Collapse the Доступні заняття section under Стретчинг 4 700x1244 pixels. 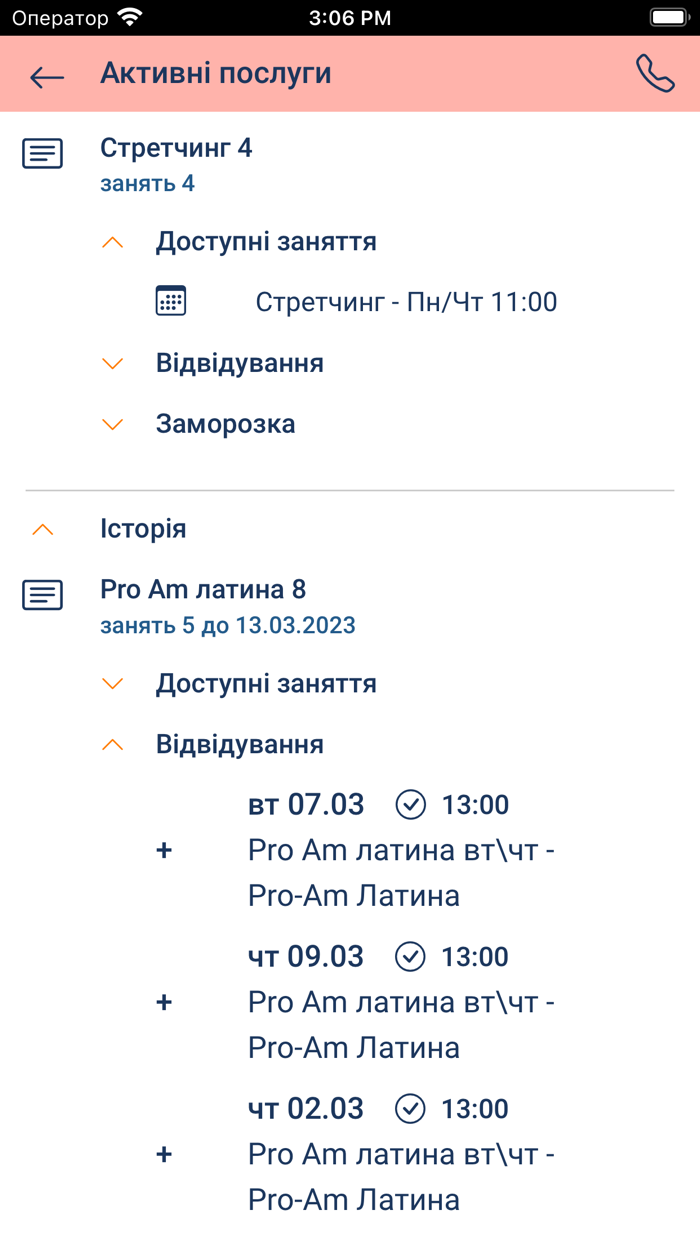pos(112,241)
